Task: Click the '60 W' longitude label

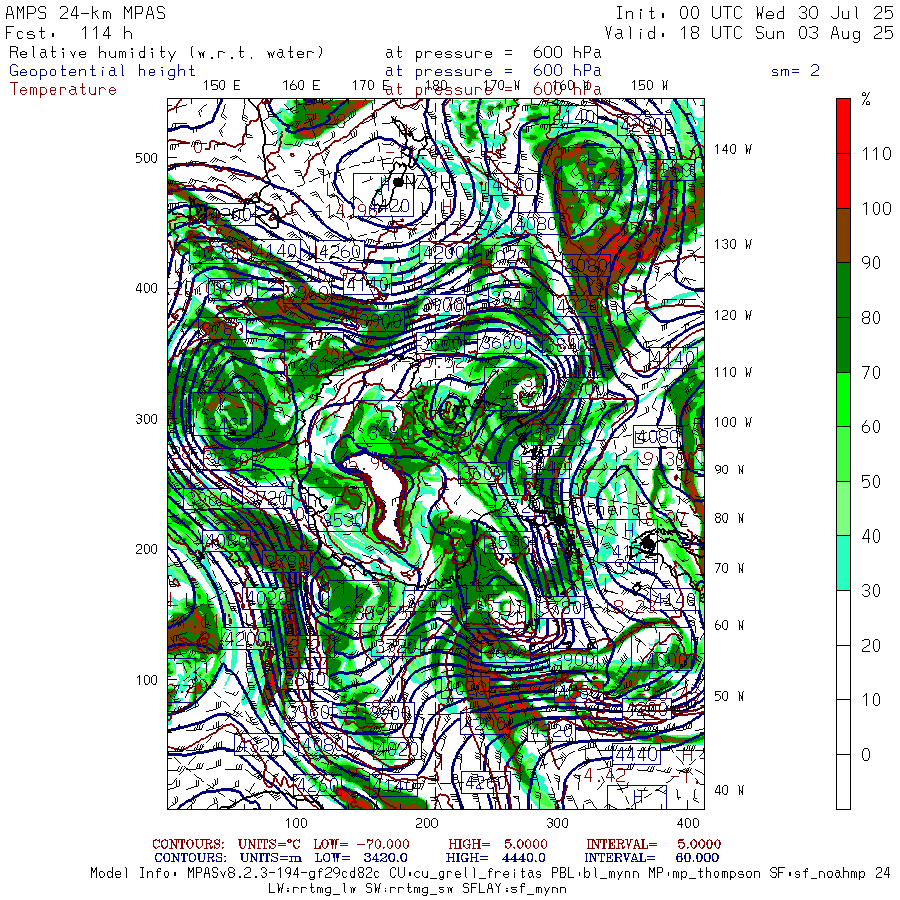Action: pos(729,625)
